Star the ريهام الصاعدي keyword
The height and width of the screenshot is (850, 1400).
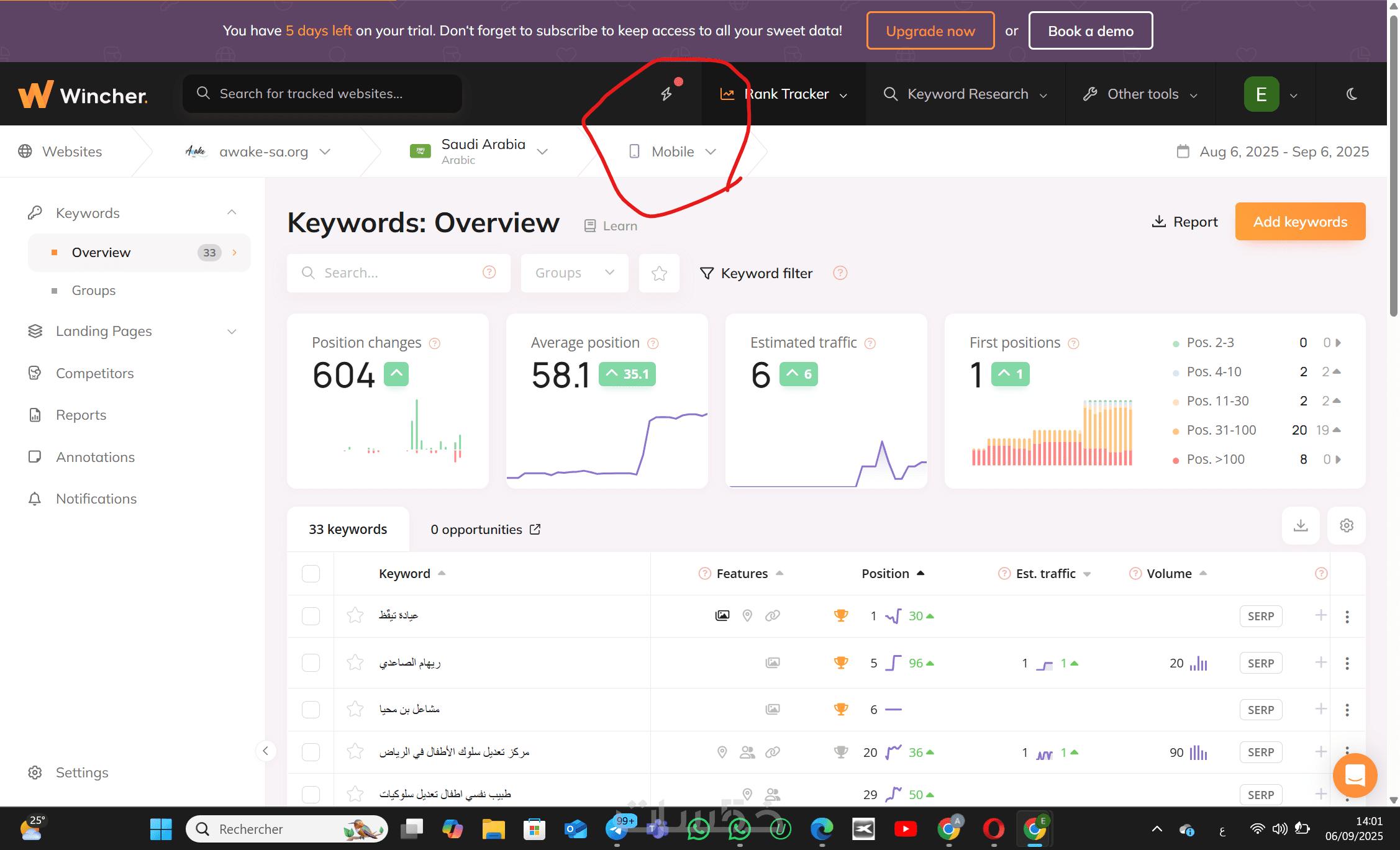click(355, 663)
